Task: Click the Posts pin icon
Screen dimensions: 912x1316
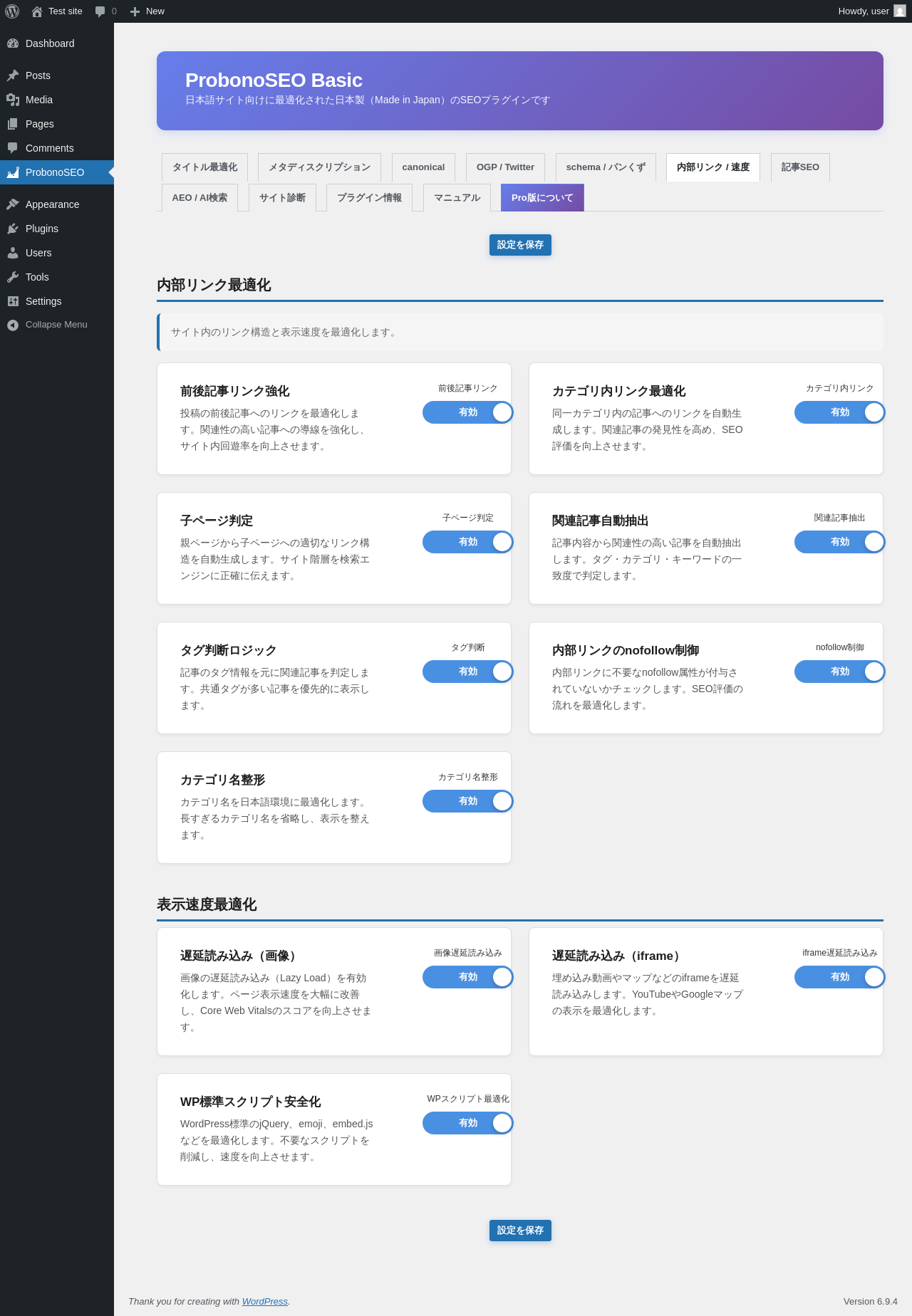Action: [13, 75]
